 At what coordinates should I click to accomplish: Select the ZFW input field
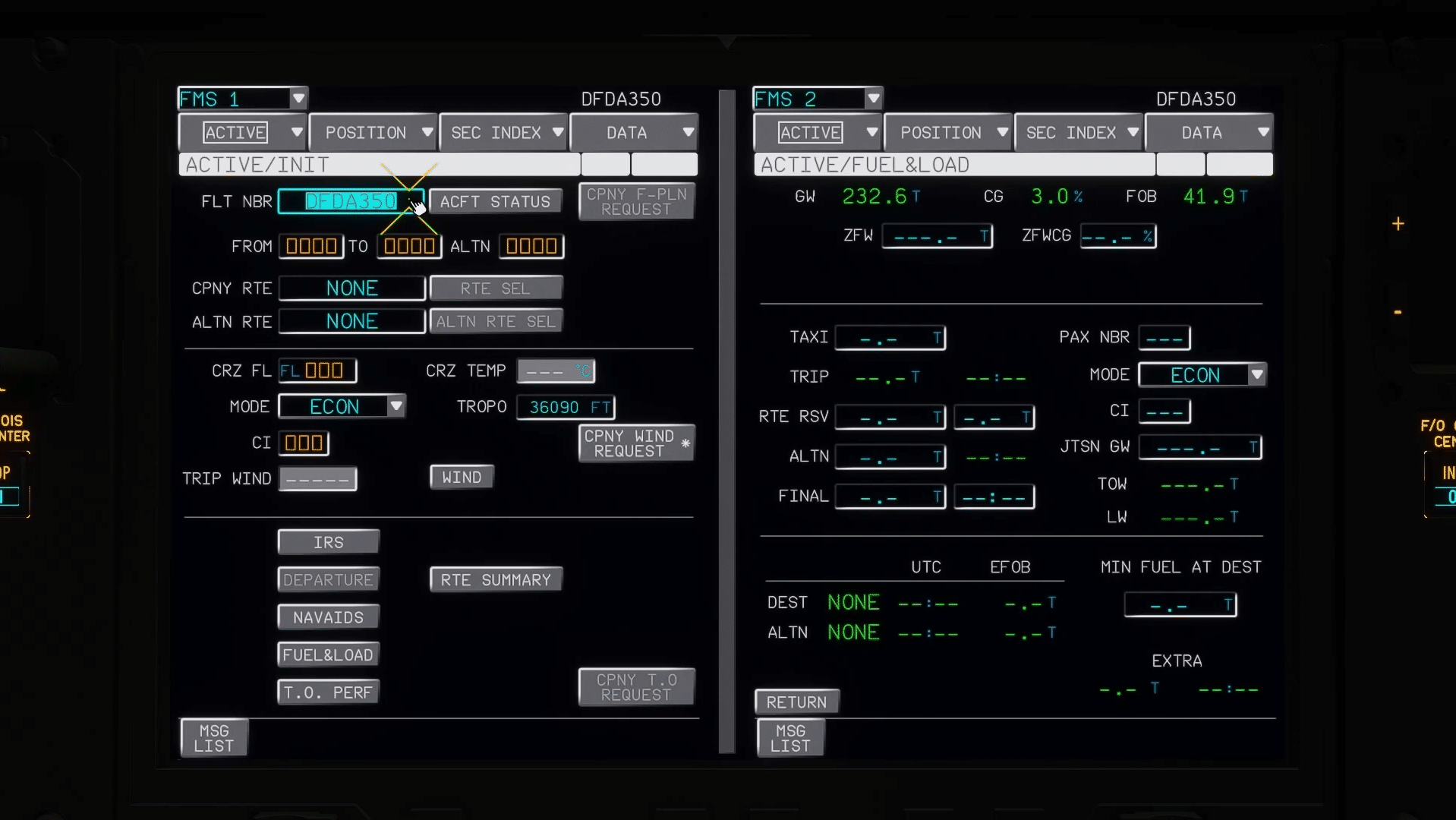click(937, 236)
